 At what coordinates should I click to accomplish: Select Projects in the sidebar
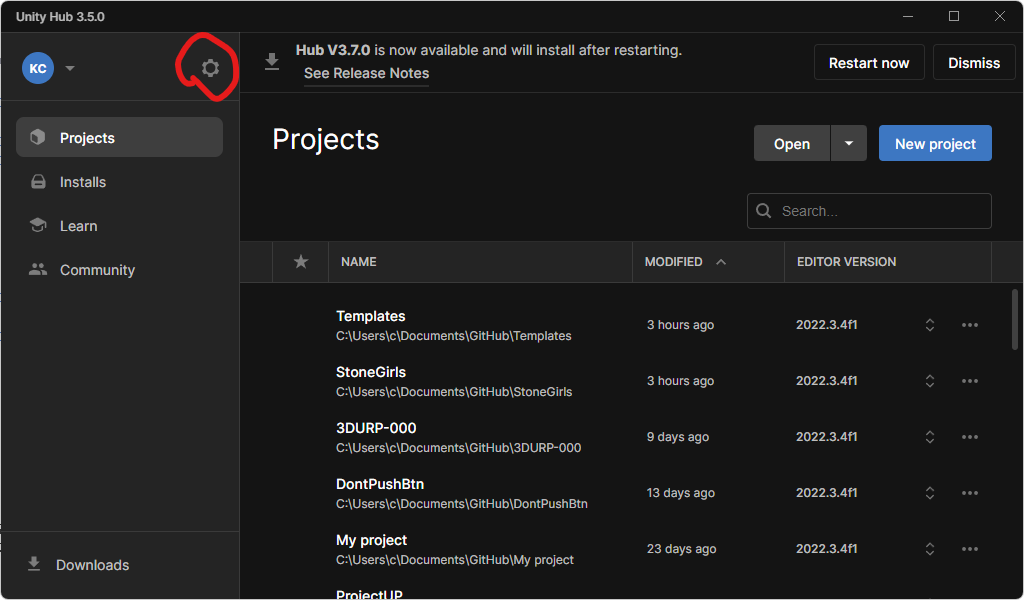tap(120, 137)
